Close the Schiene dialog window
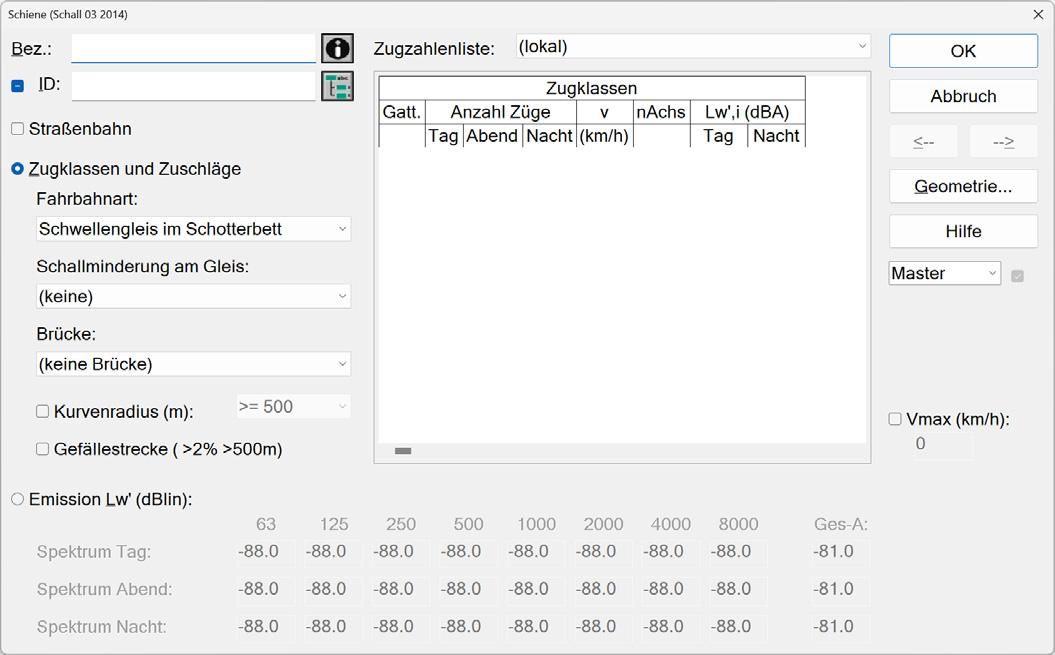Image resolution: width=1055 pixels, height=655 pixels. [1038, 14]
